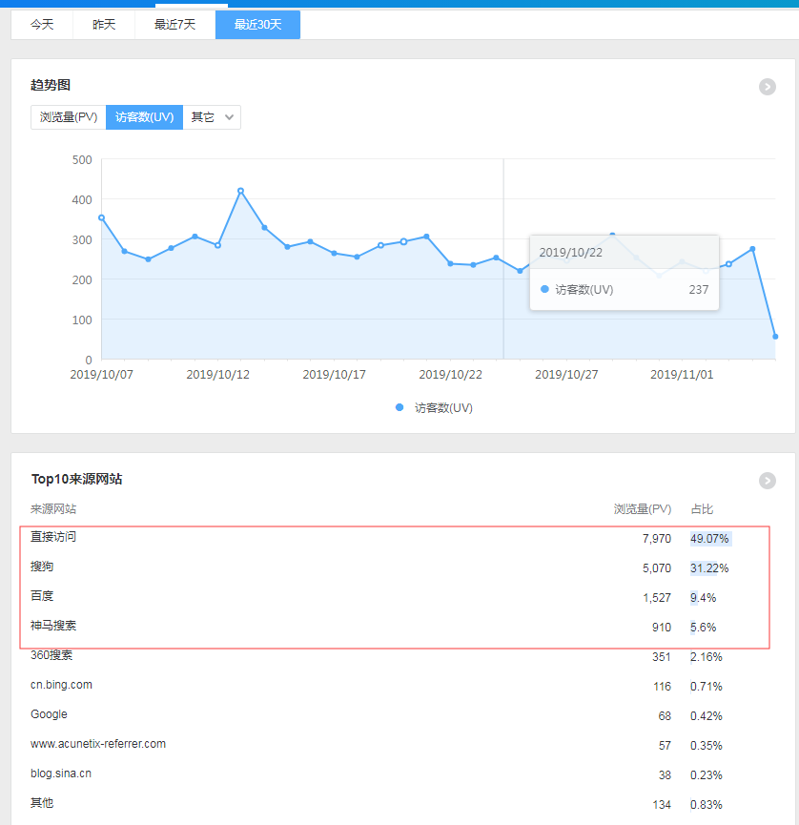The width and height of the screenshot is (799, 825).
Task: Switch to 昨天 tab
Action: coord(104,25)
